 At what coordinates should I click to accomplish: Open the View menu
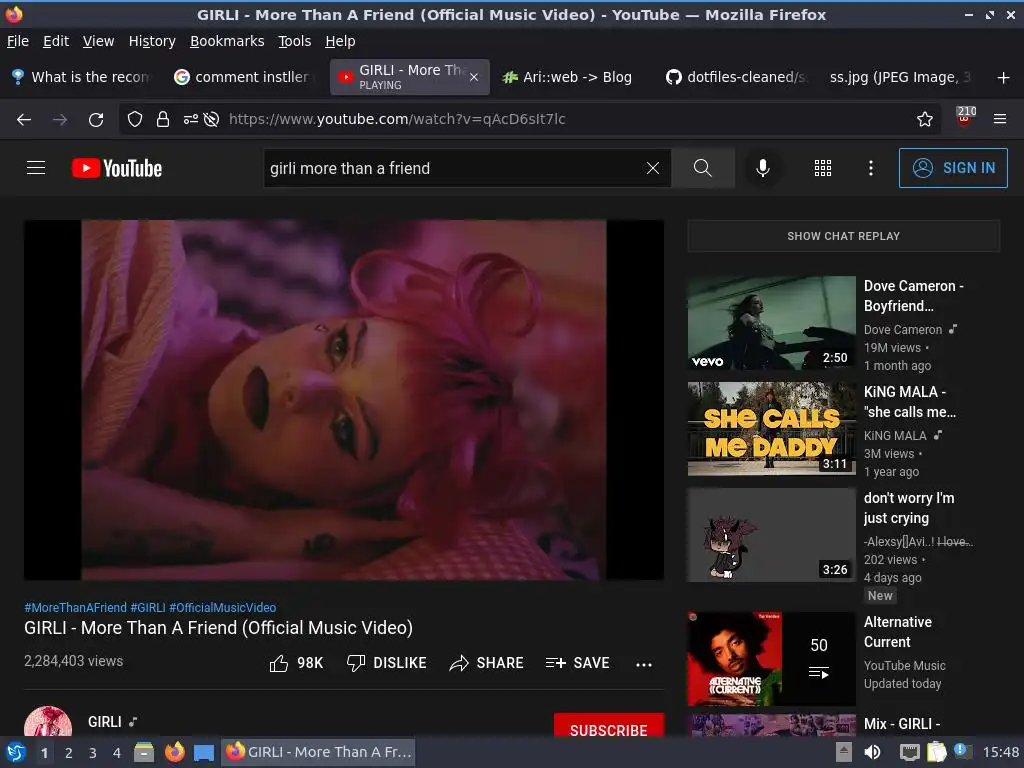98,41
